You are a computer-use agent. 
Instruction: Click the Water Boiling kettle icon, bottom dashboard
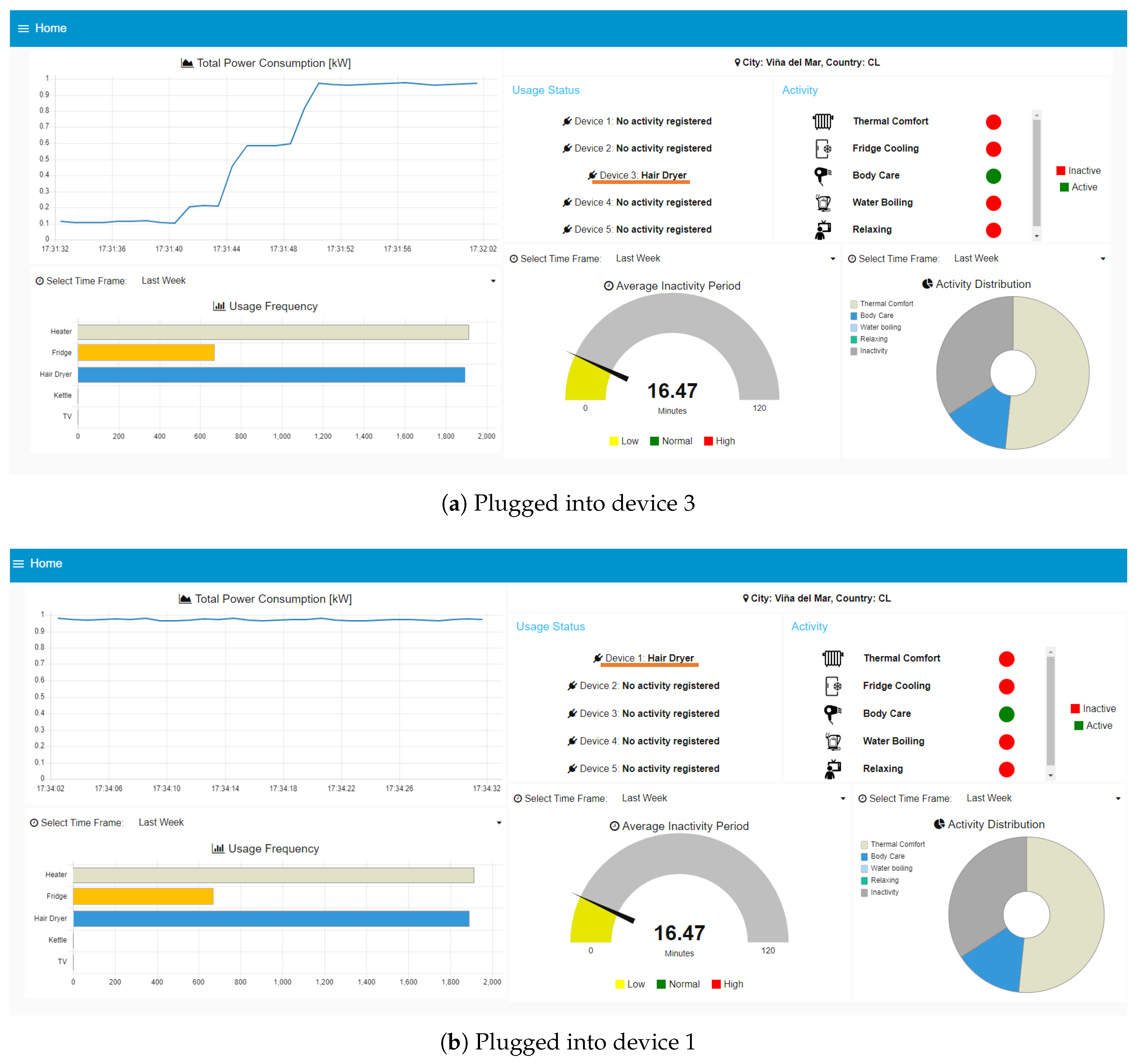(833, 741)
